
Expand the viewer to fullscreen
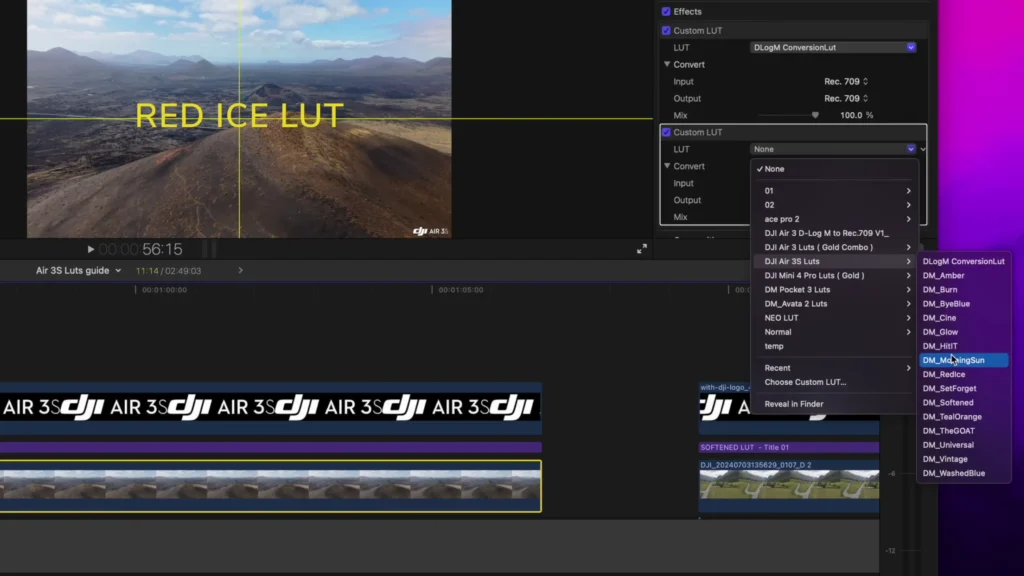[x=642, y=249]
